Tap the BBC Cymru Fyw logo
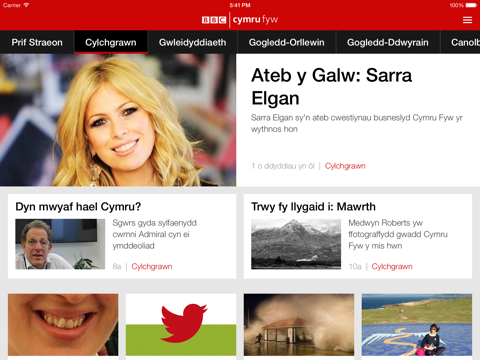The height and width of the screenshot is (360, 480). pyautogui.click(x=240, y=20)
